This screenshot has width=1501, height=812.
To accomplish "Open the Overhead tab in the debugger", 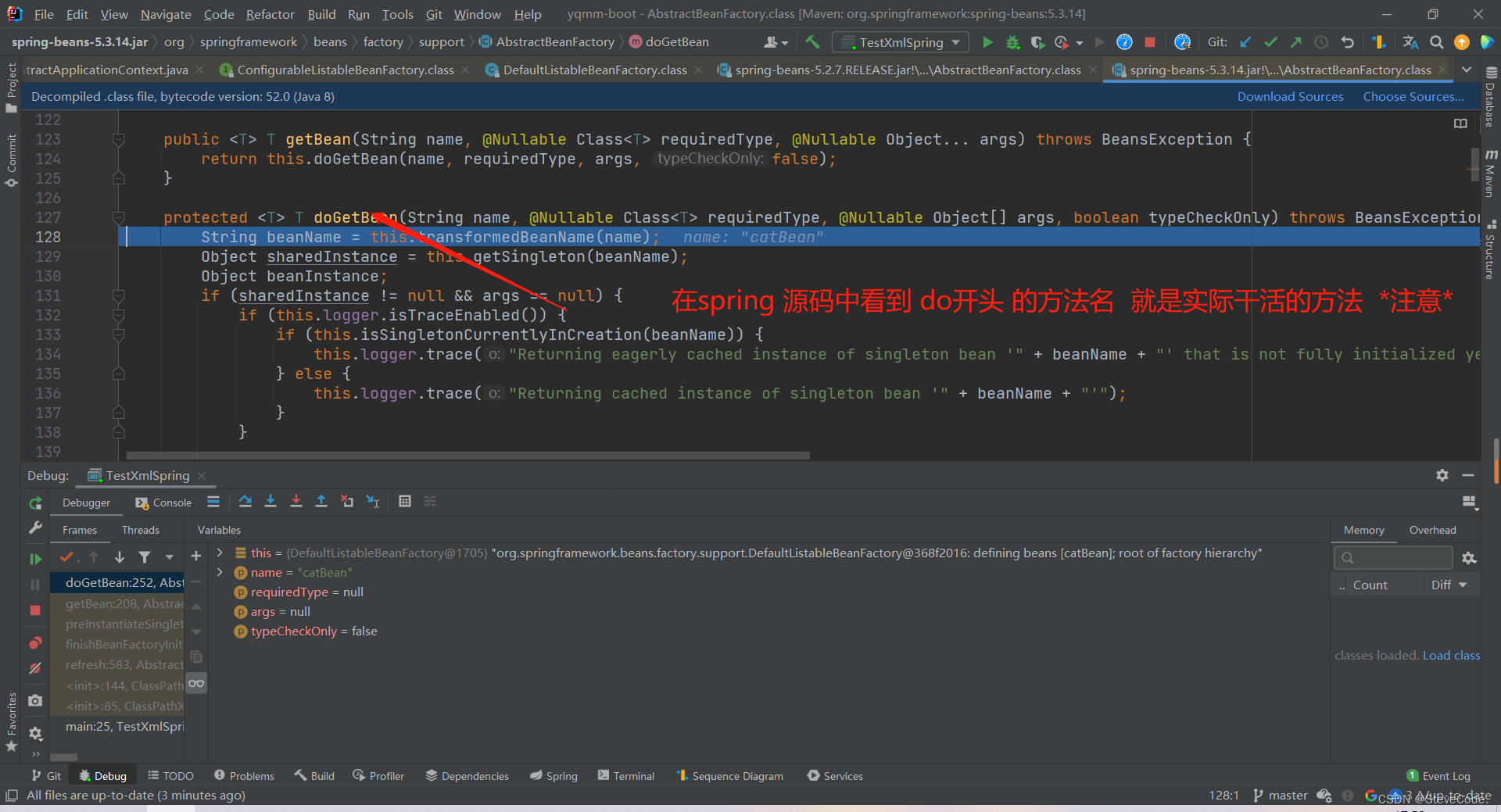I will coord(1432,530).
